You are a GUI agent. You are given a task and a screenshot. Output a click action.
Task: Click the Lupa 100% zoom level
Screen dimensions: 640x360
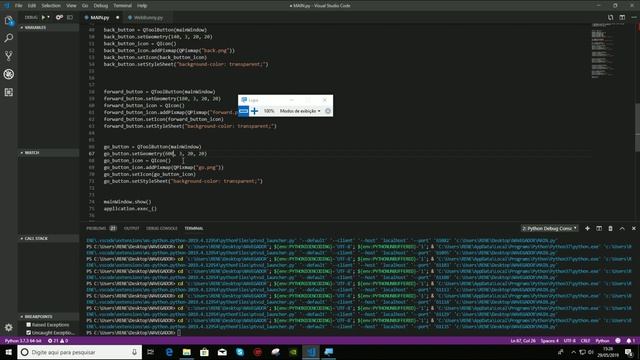pyautogui.click(x=269, y=111)
